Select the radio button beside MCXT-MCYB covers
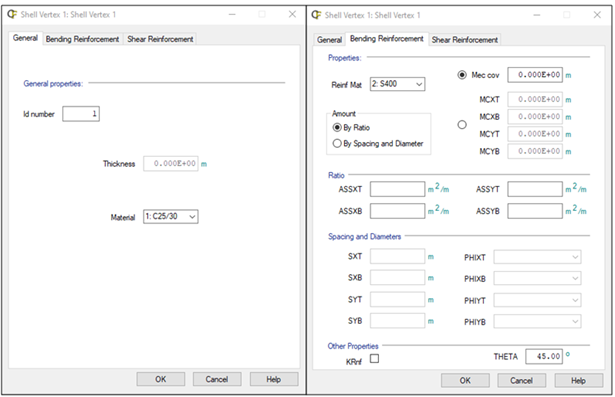Viewport: 615px width, 397px height. 462,125
